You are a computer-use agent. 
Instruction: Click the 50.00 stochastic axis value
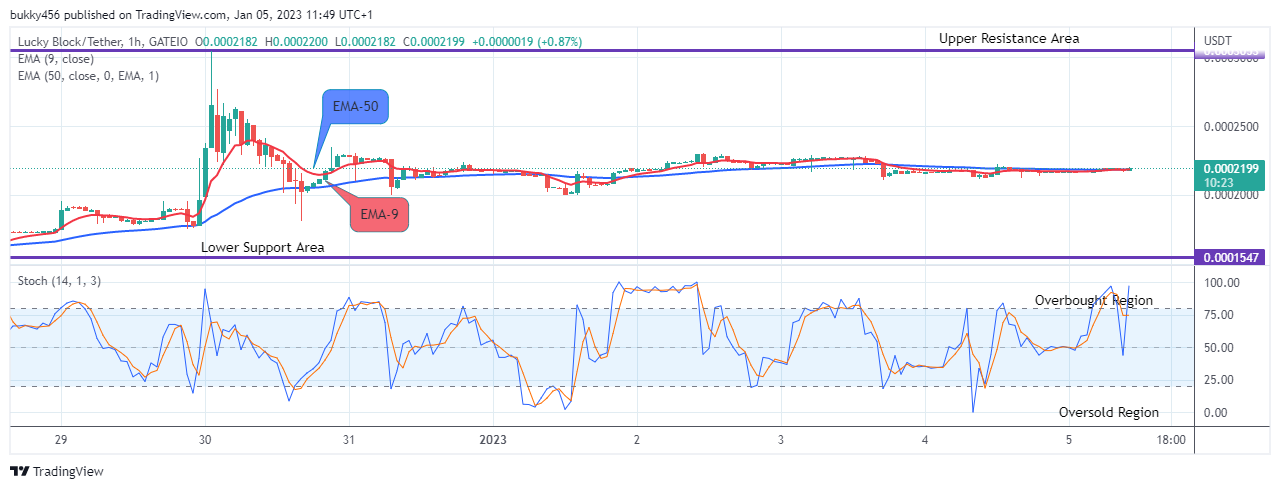tap(1220, 348)
